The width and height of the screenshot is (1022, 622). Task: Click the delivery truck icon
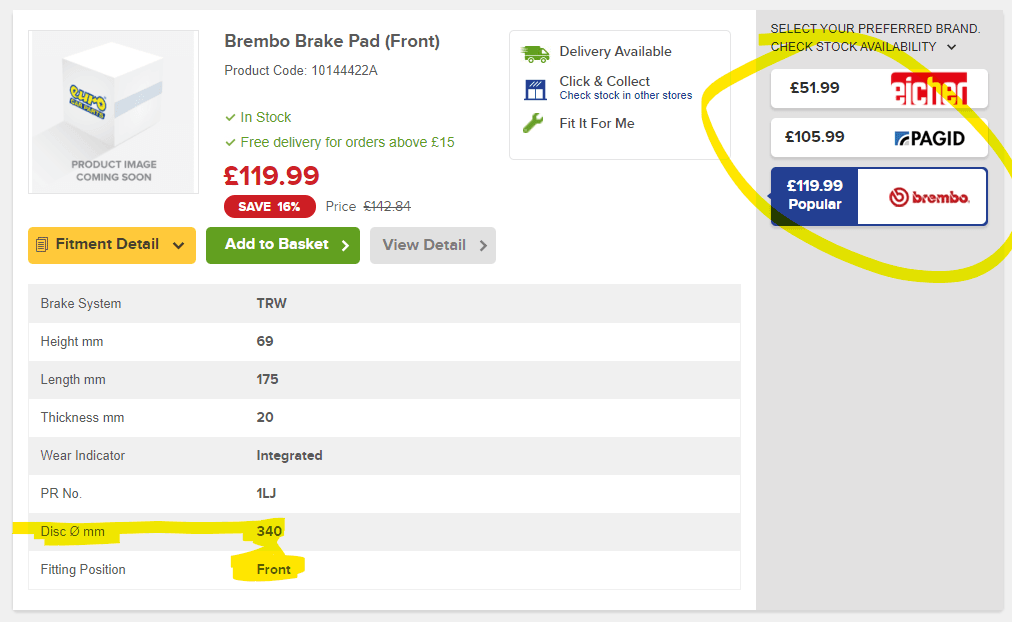coord(535,53)
